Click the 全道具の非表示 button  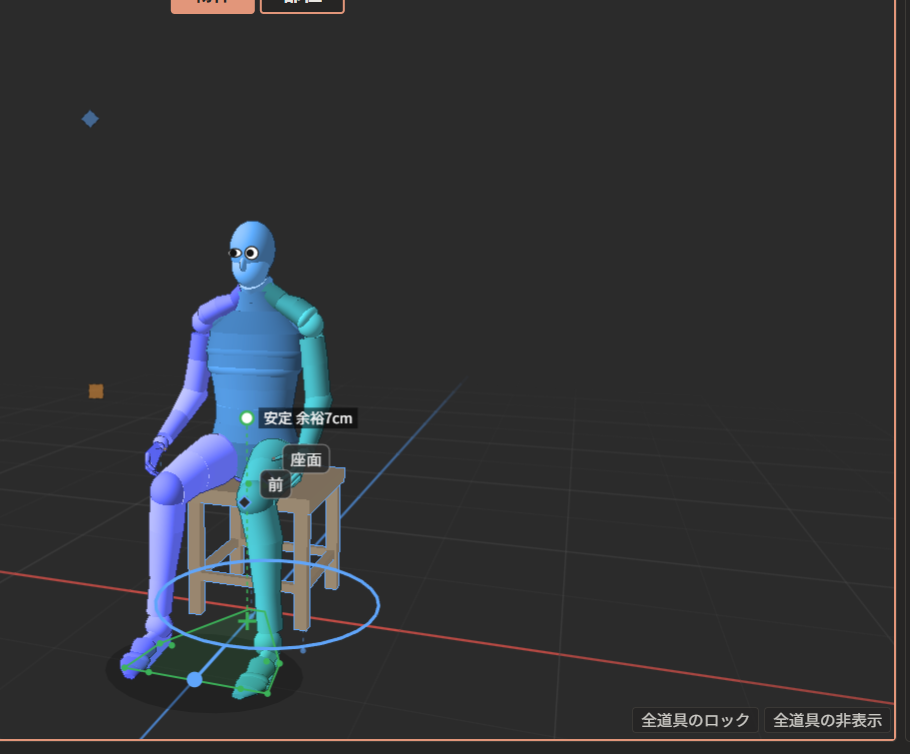click(x=827, y=720)
